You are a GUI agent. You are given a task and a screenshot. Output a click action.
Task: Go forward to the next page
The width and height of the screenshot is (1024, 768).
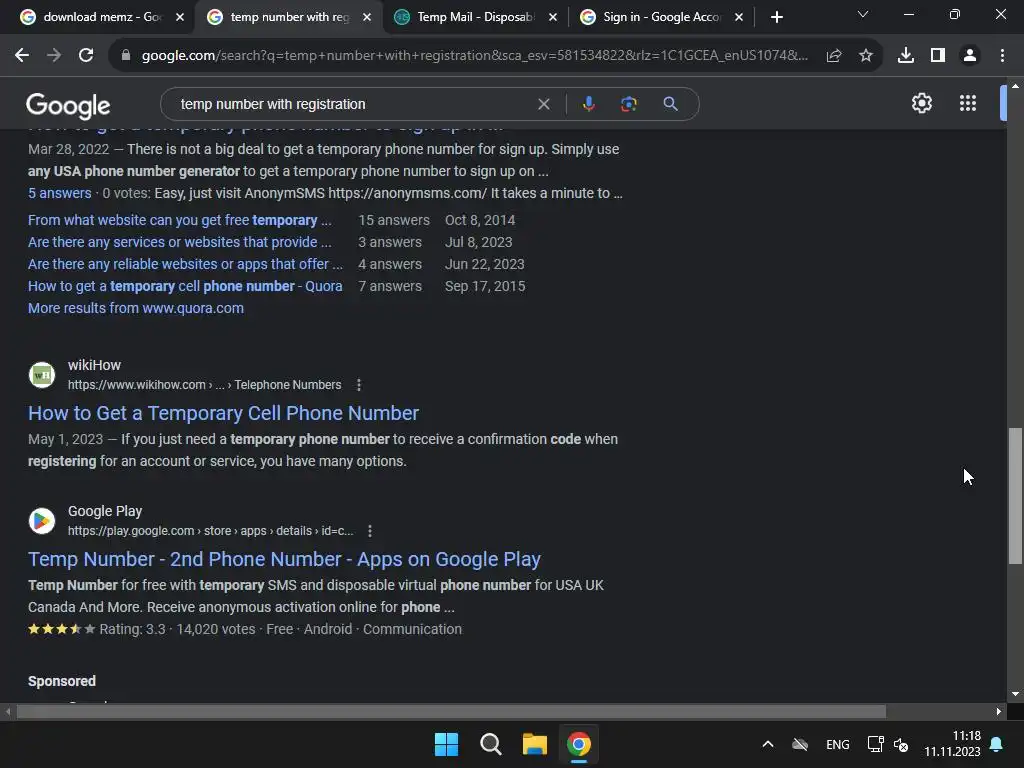[54, 56]
